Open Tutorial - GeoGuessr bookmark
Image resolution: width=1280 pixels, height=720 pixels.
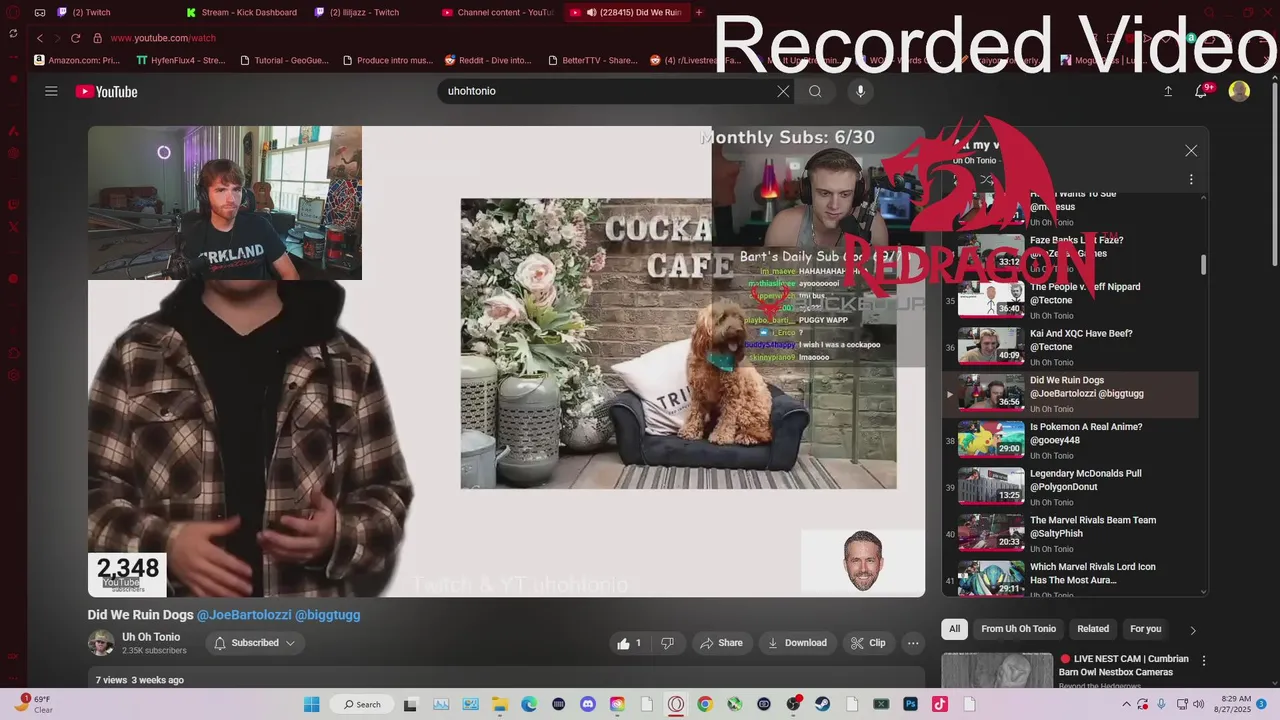click(x=284, y=60)
